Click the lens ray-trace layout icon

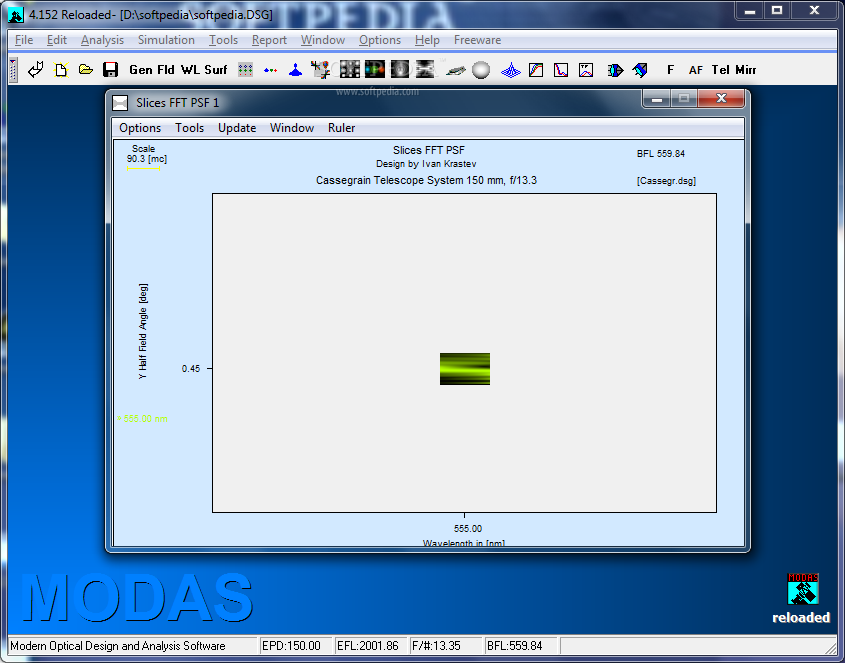[615, 70]
